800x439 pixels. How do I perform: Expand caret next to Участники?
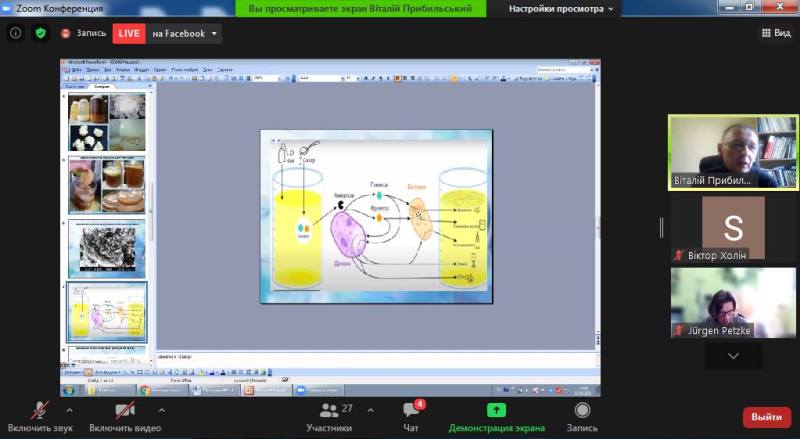pos(370,410)
